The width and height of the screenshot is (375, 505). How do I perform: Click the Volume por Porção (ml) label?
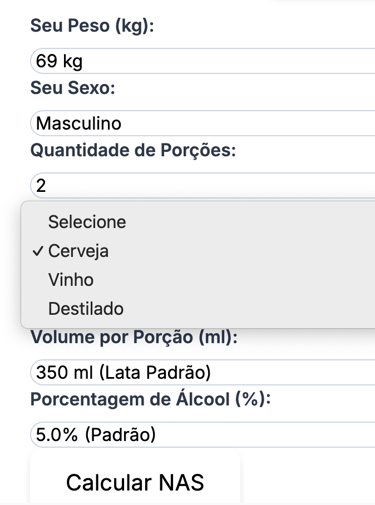(x=134, y=337)
